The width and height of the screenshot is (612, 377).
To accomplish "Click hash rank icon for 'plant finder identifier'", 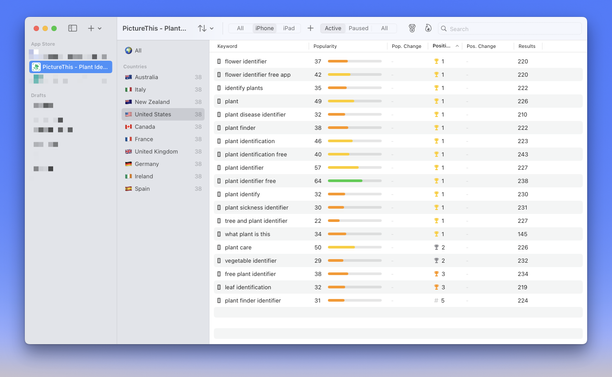I will (436, 300).
